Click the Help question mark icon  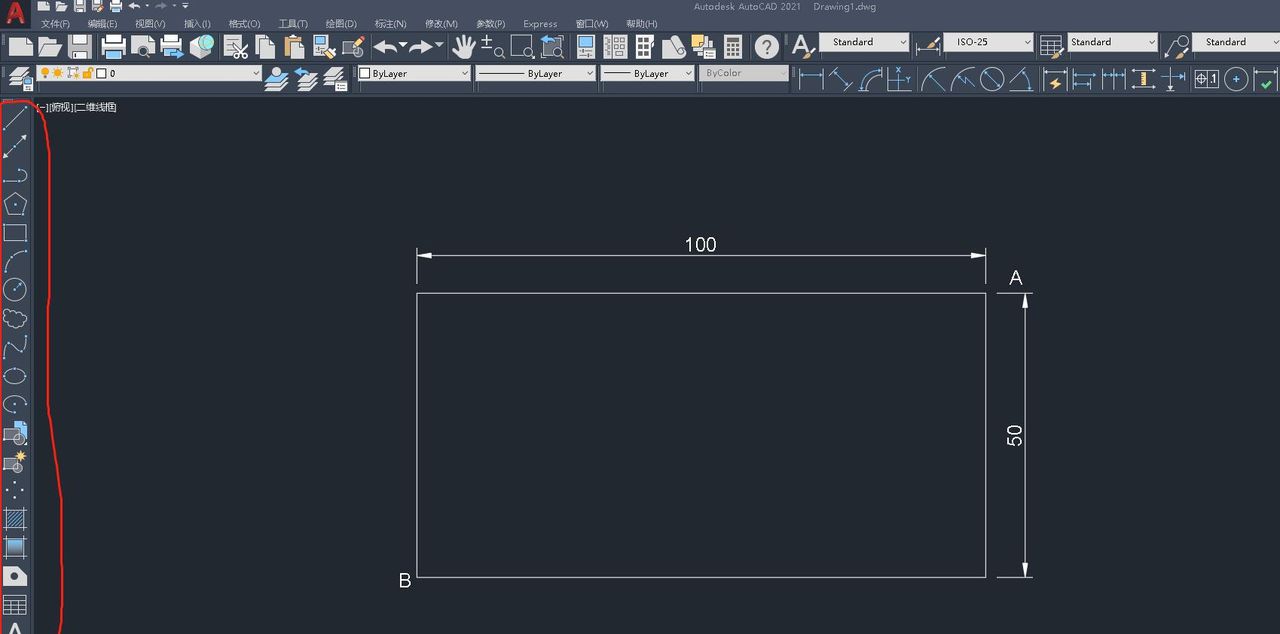click(x=767, y=46)
